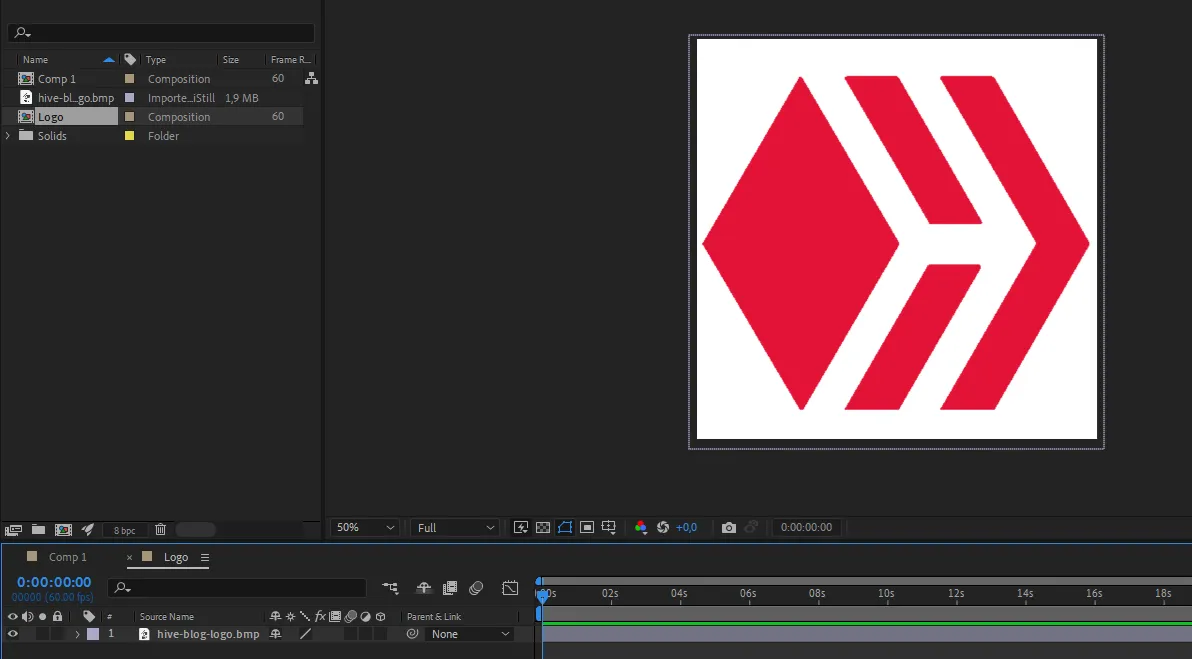Enable Frame Blending for composition

coord(450,588)
